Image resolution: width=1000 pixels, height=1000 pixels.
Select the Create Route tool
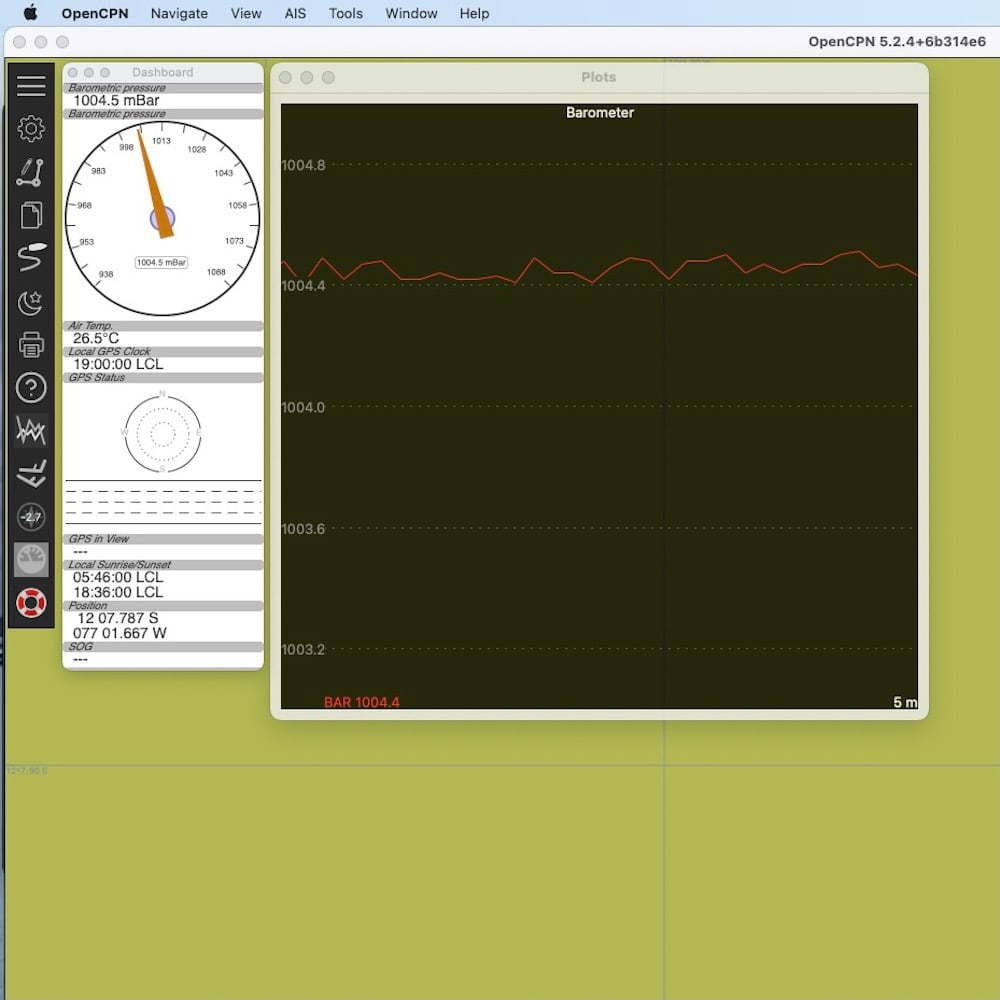(x=31, y=172)
